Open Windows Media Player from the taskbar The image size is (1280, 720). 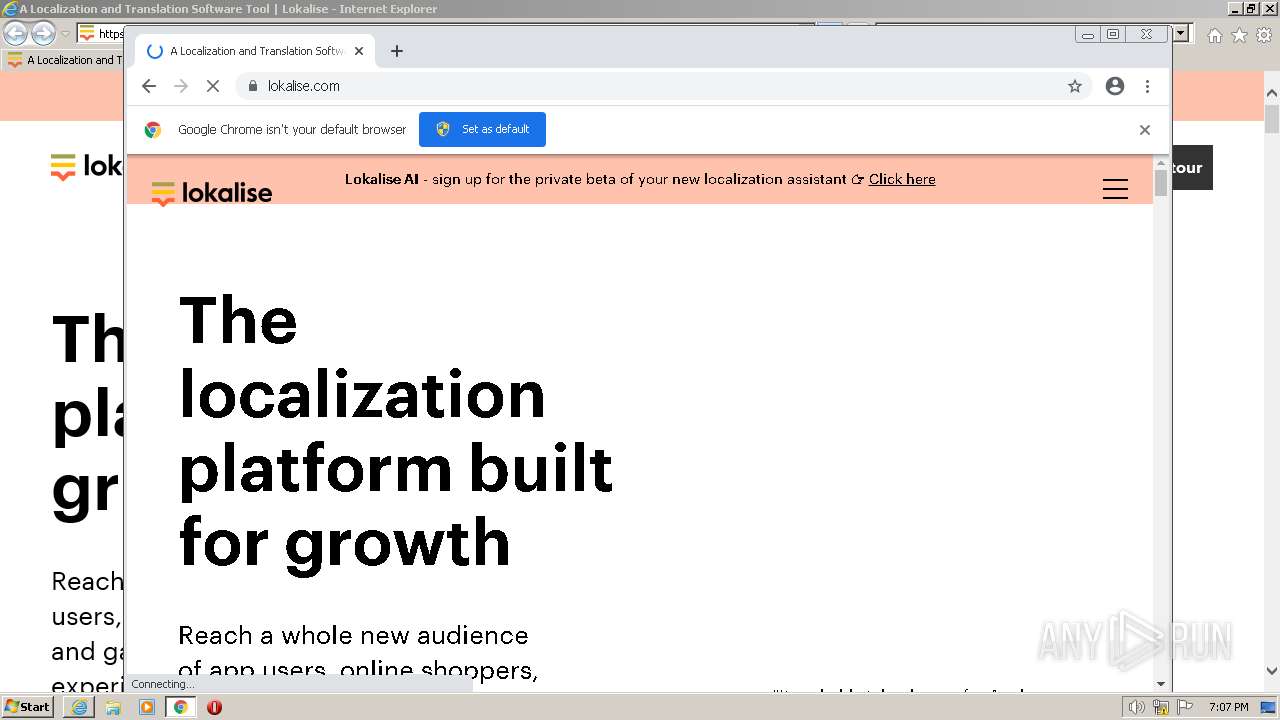tap(147, 707)
